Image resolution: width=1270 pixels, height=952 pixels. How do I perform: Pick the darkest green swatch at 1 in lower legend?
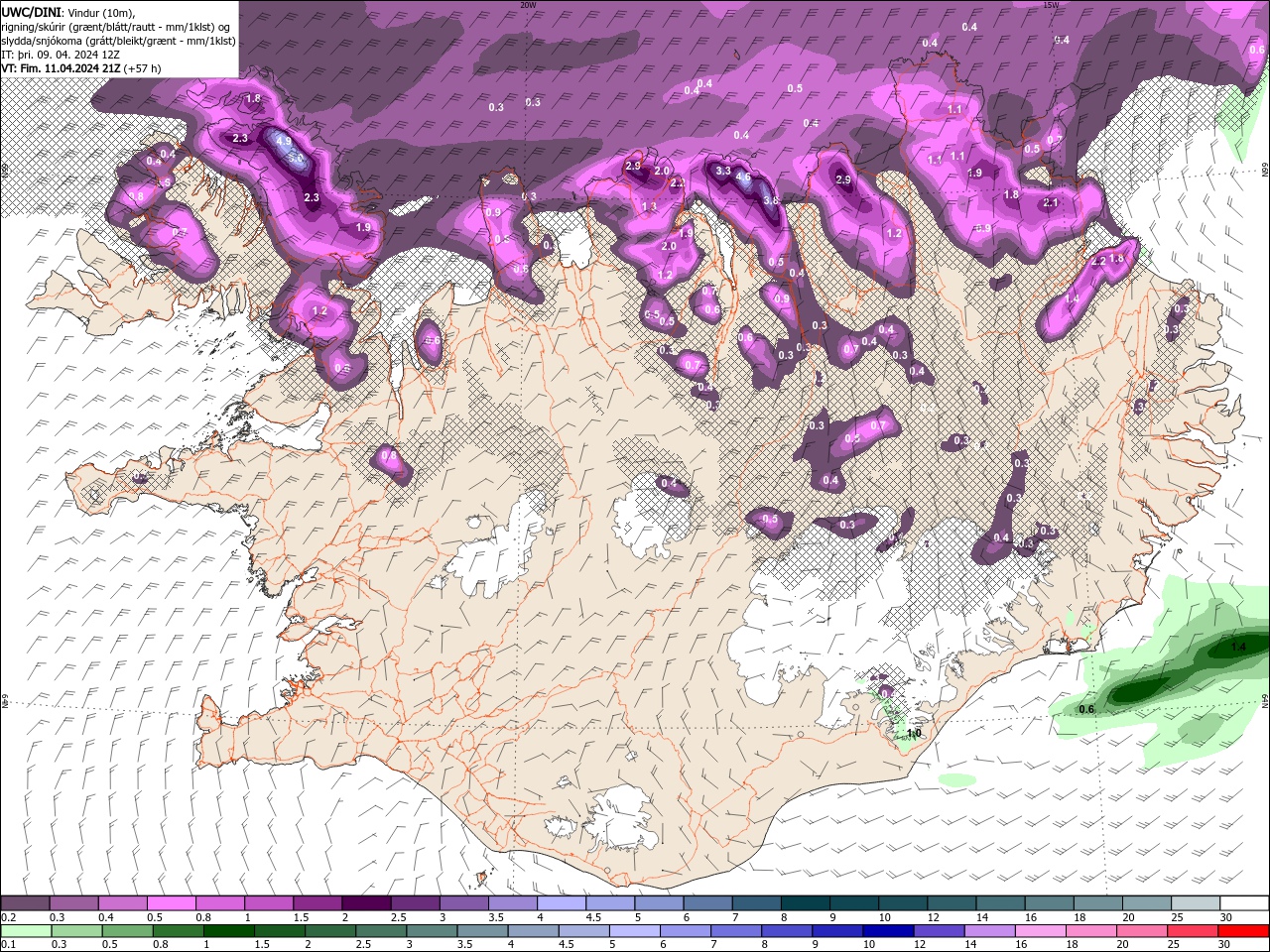coord(228,931)
